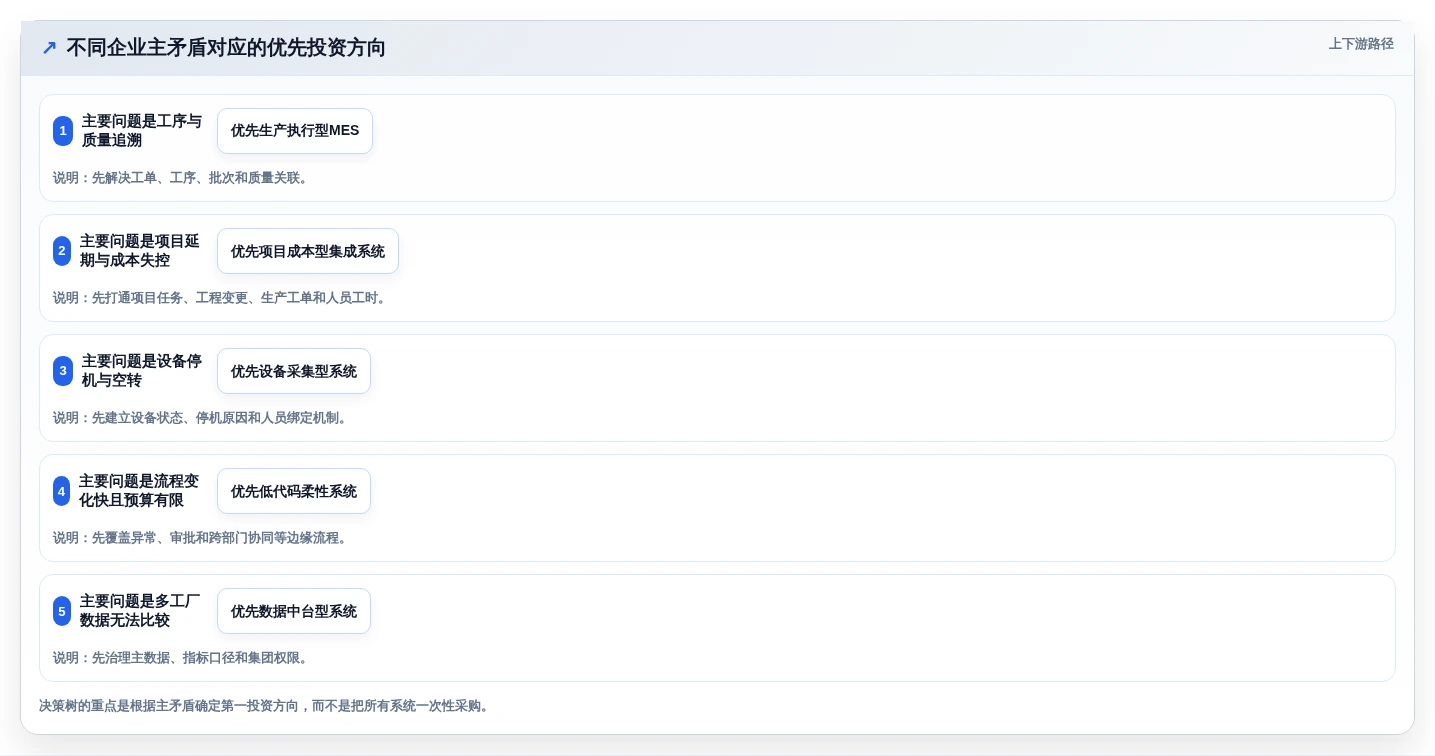Image resolution: width=1435 pixels, height=756 pixels.
Task: Click the number 1 badge
Action: [x=63, y=131]
